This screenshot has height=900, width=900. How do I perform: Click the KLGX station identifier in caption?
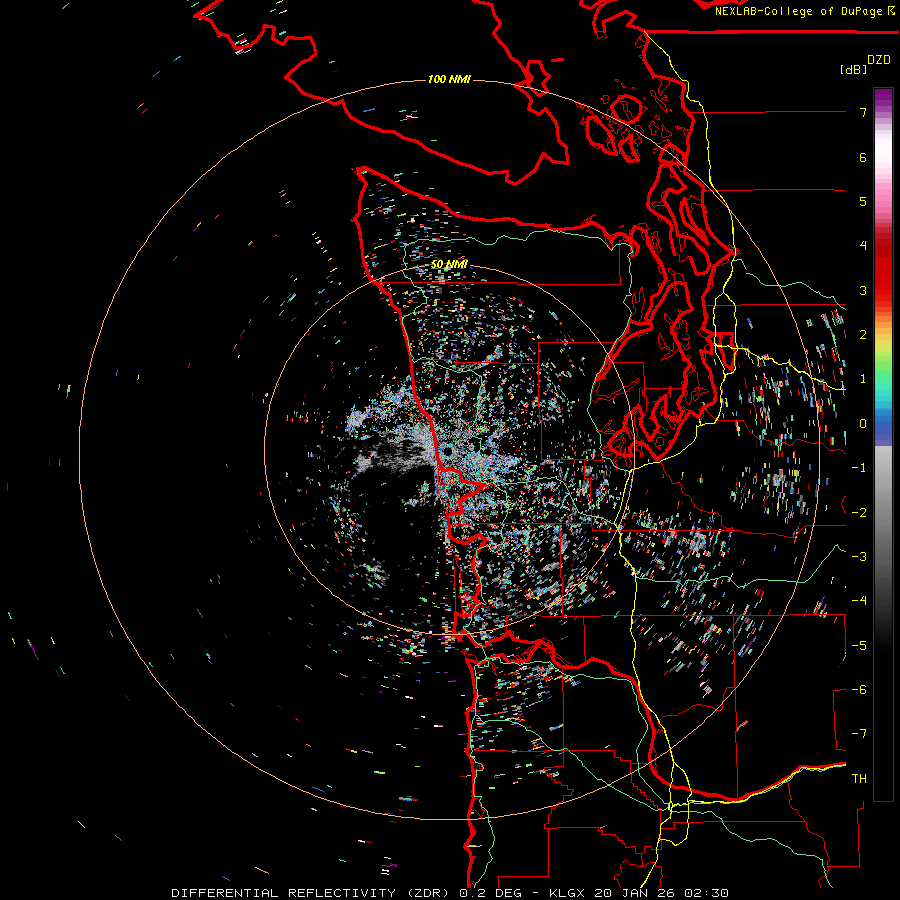pyautogui.click(x=567, y=893)
